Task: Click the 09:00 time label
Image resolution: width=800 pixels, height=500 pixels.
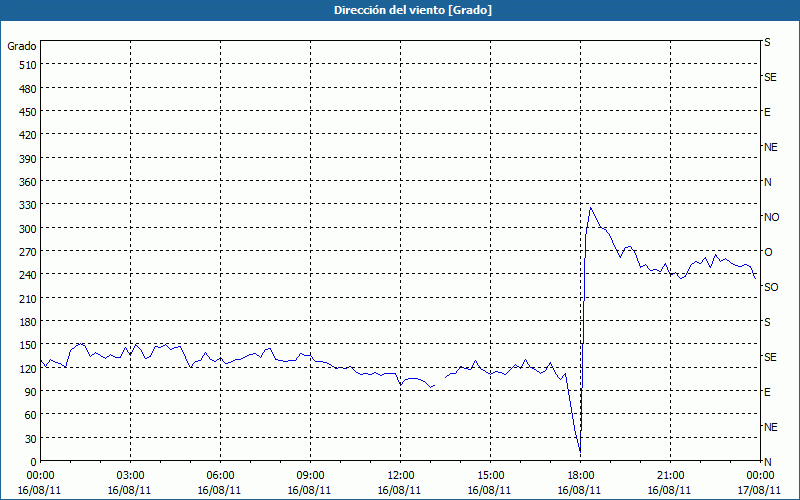Action: tap(310, 476)
